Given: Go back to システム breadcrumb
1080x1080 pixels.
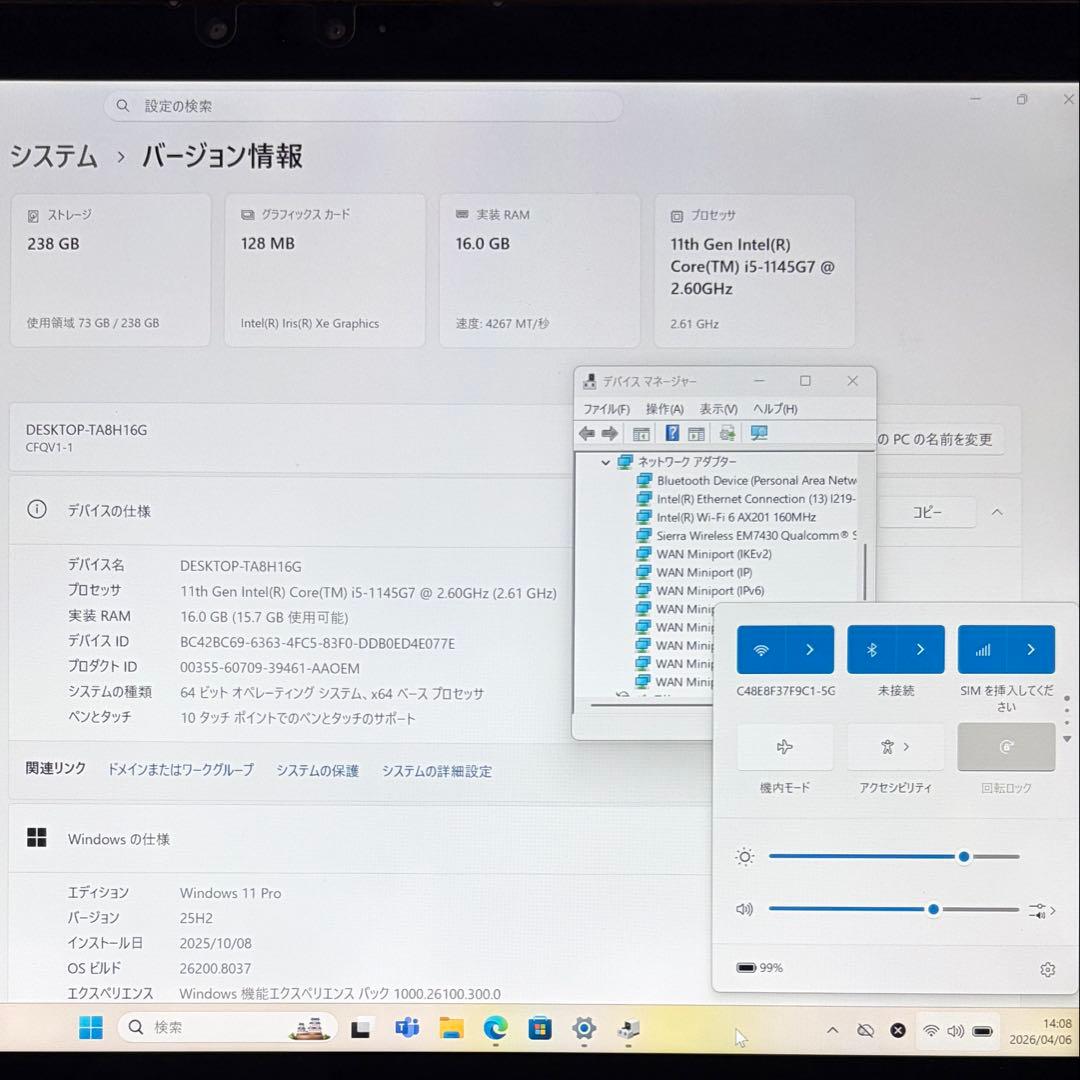Looking at the screenshot, I should click(54, 156).
